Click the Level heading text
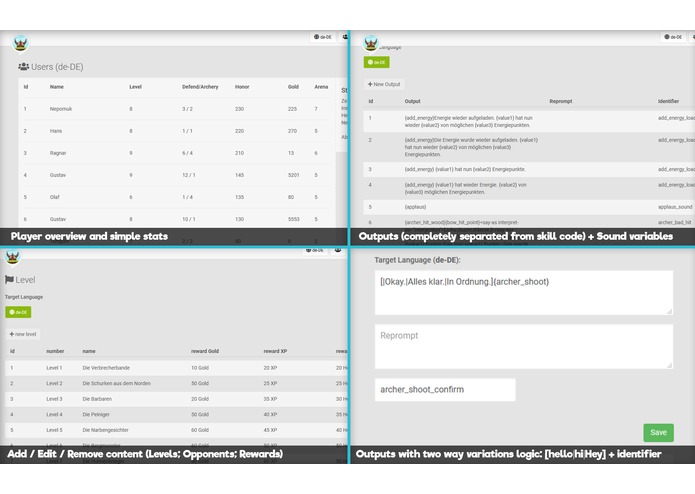695x494 pixels. point(25,280)
